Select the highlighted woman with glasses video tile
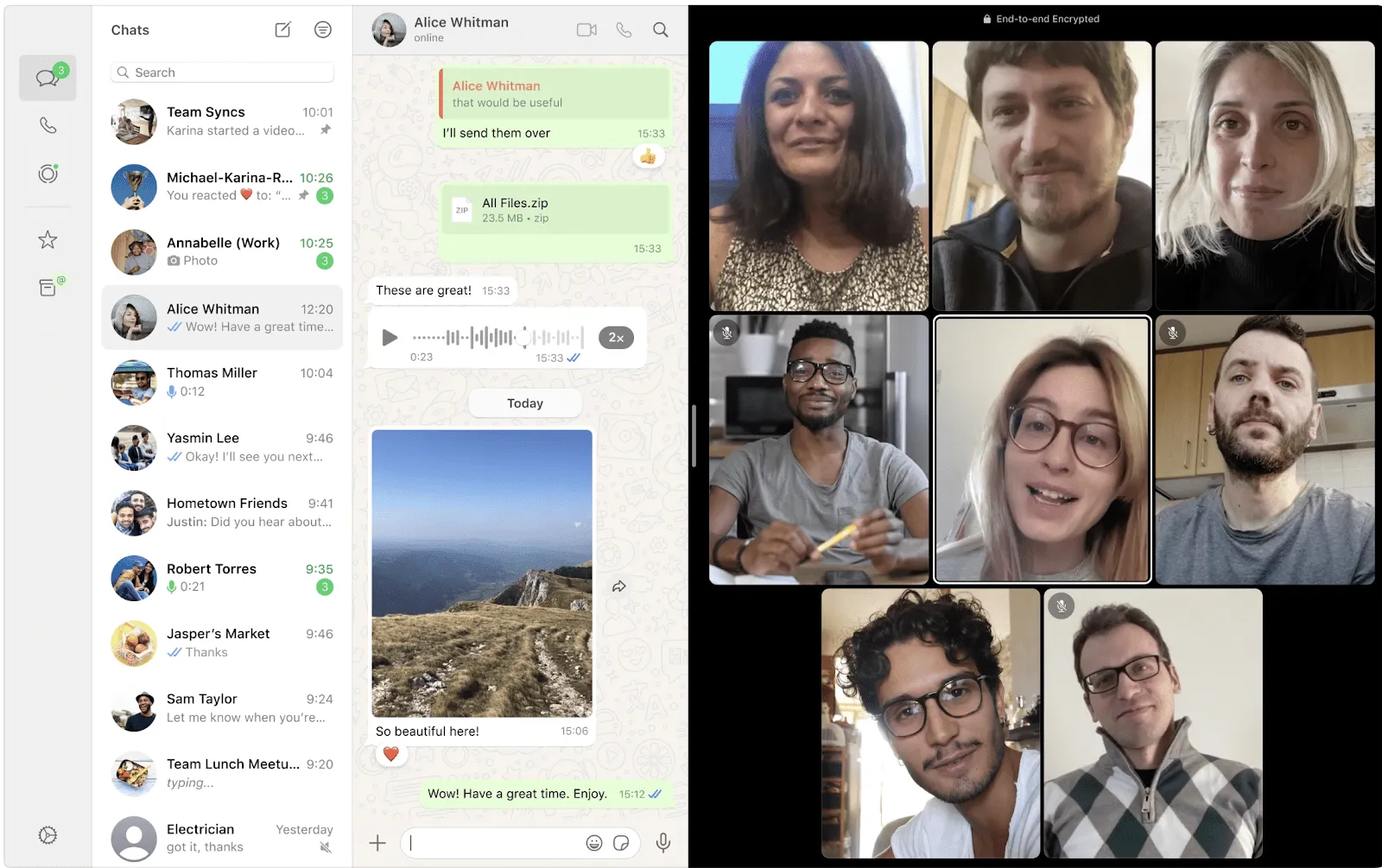Image resolution: width=1382 pixels, height=868 pixels. [1043, 450]
